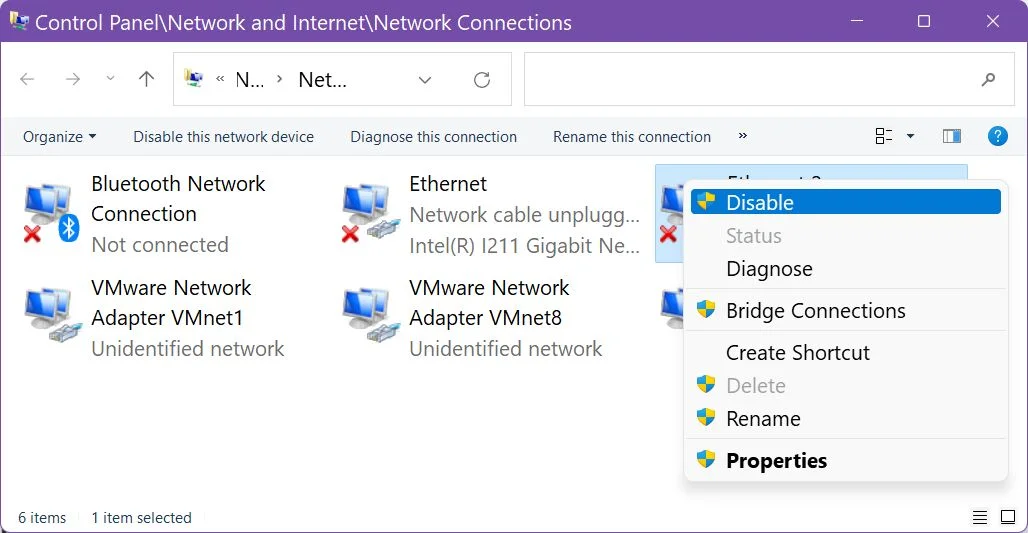The height and width of the screenshot is (533, 1028).
Task: Click the Forward navigation arrow
Action: [73, 79]
